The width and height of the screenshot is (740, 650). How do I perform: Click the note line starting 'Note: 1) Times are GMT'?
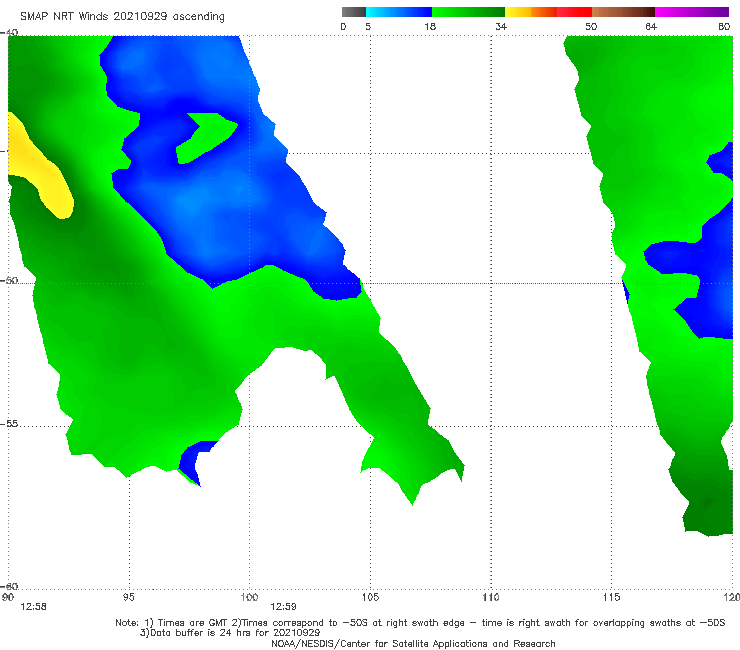point(420,623)
